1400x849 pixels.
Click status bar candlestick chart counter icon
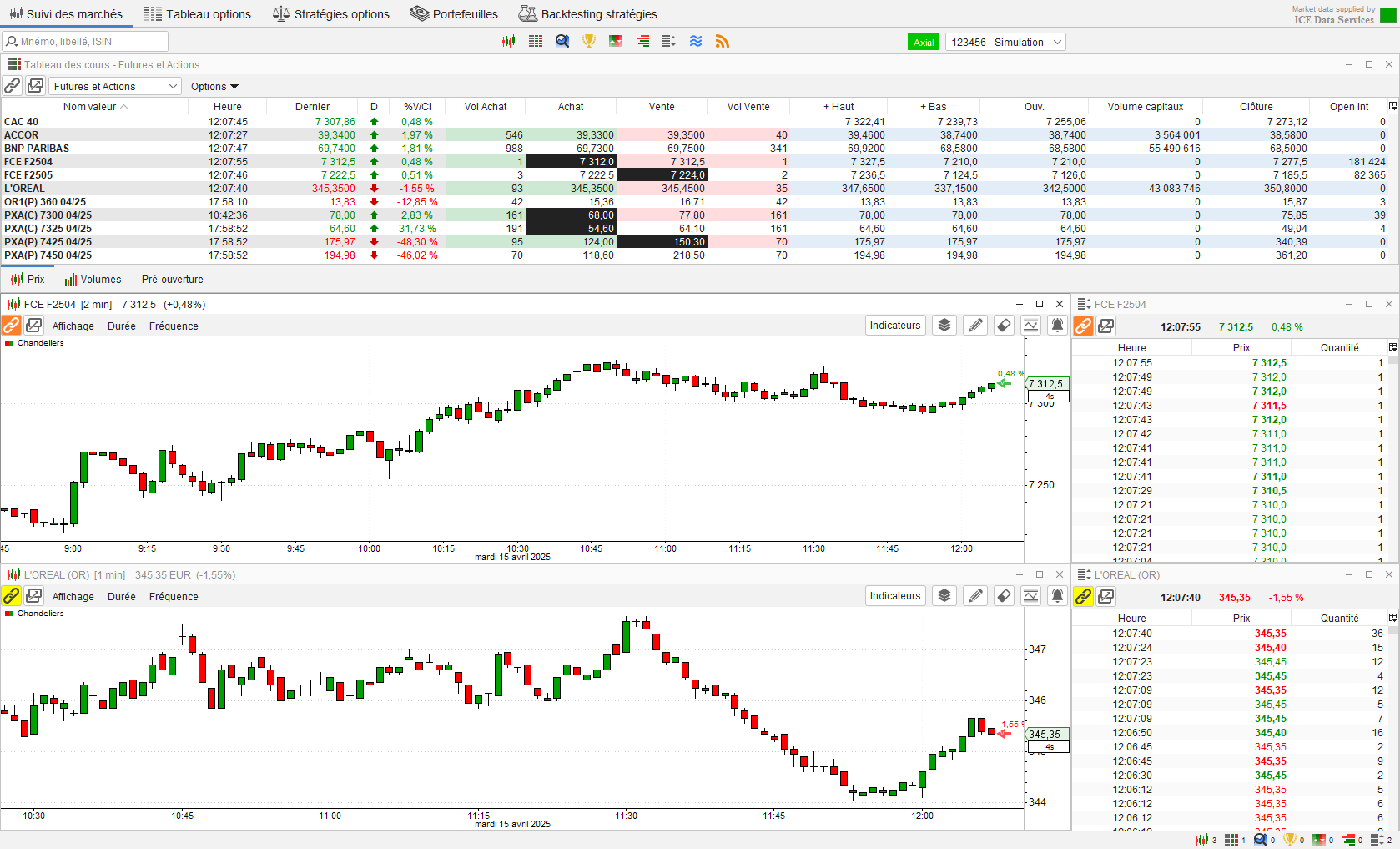pos(1201,840)
